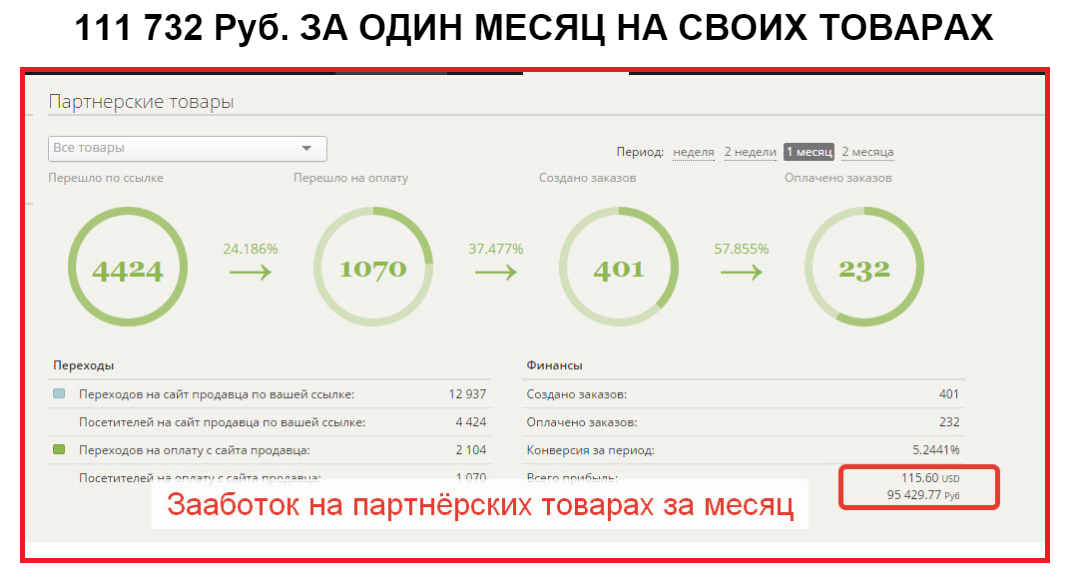Click the 1070 payment-visits circle chart

click(373, 267)
